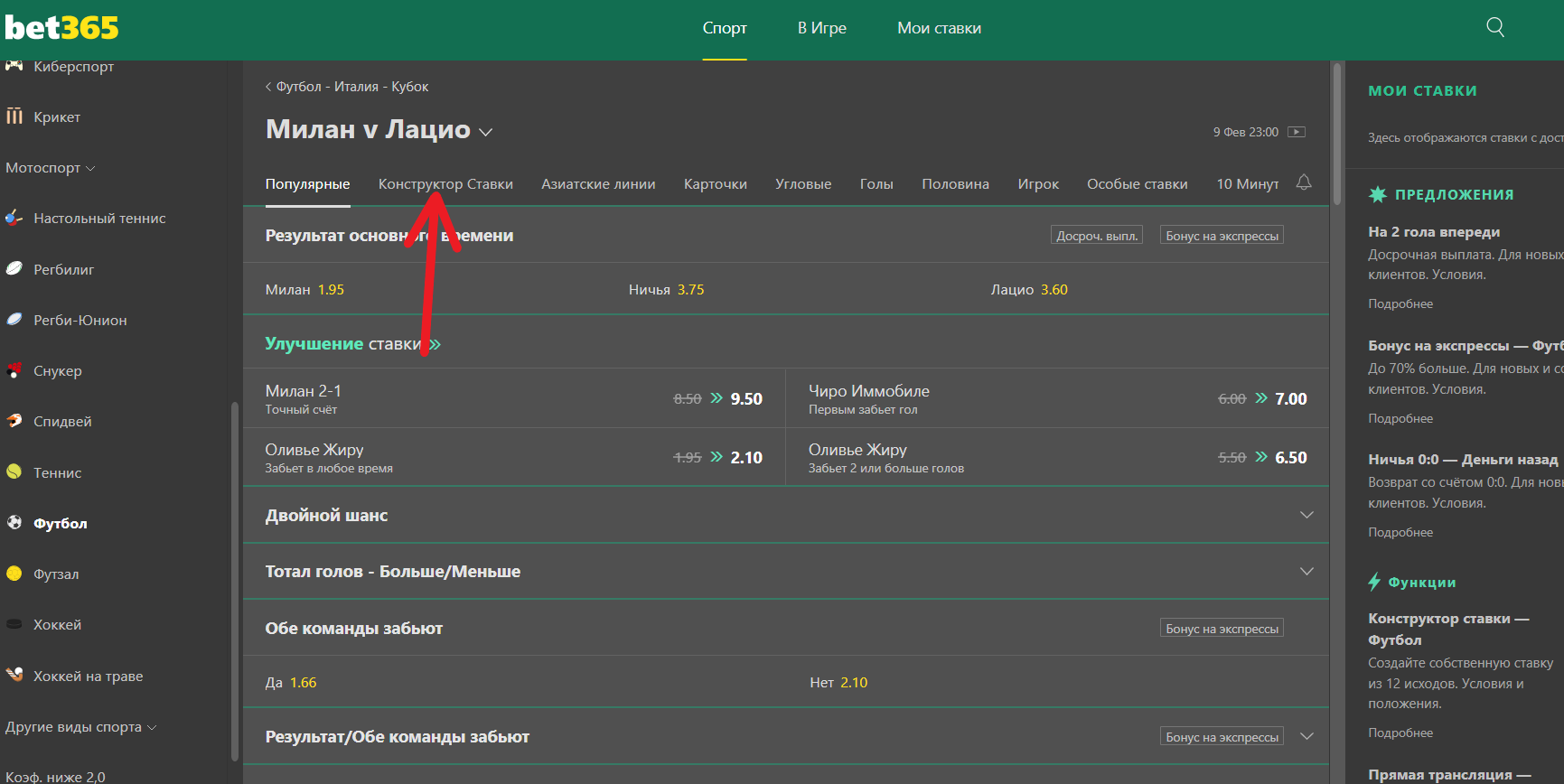The height and width of the screenshot is (784, 1564).
Task: Click the sports sidebar scrollbar
Action: (x=235, y=582)
